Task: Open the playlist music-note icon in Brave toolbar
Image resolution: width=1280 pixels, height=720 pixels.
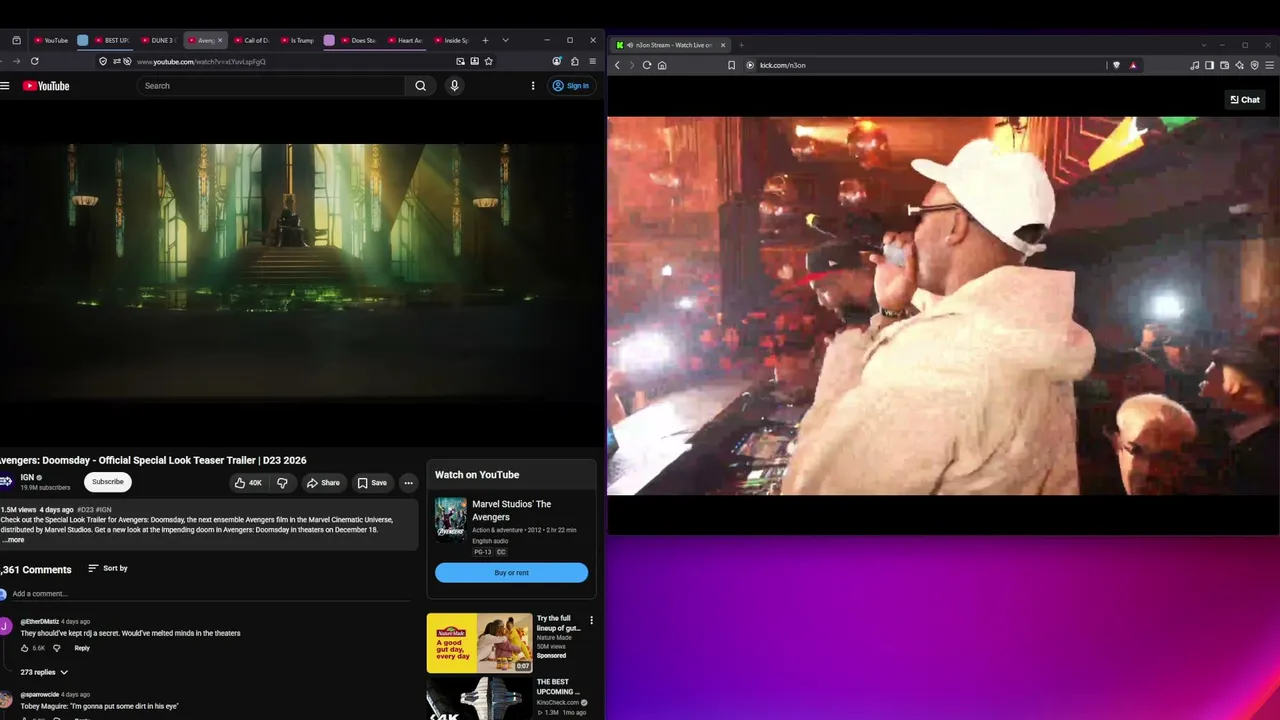Action: point(1194,65)
